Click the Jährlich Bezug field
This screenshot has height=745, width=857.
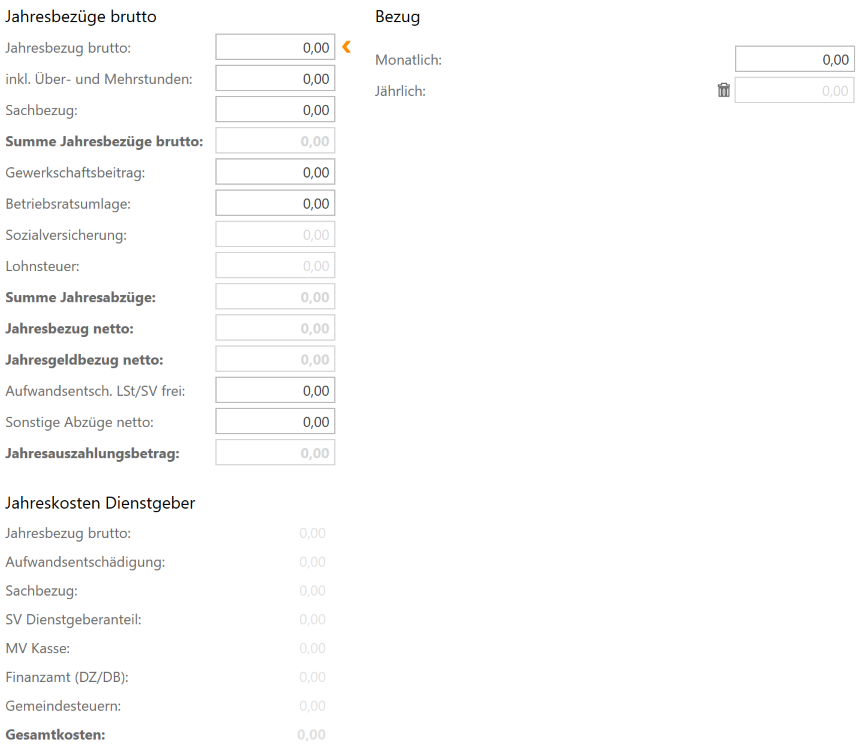tap(794, 91)
